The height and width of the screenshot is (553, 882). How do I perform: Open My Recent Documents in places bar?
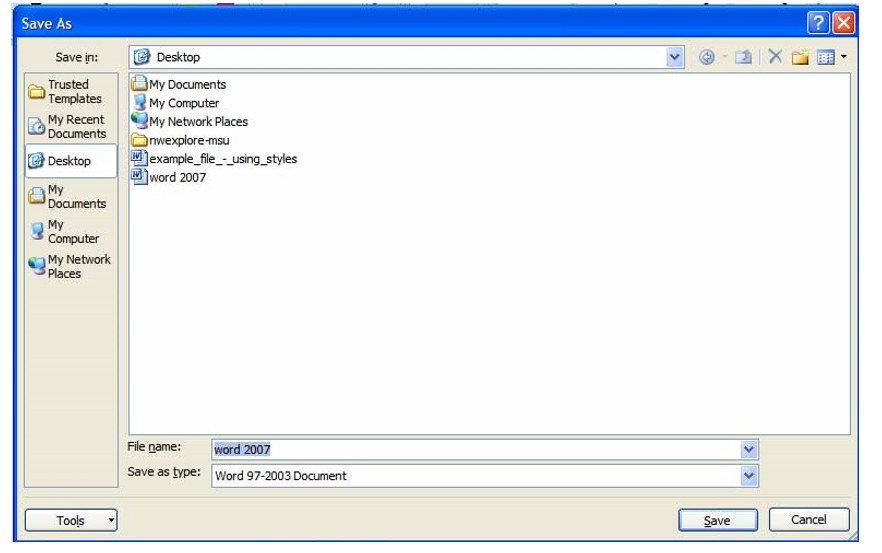[71, 127]
